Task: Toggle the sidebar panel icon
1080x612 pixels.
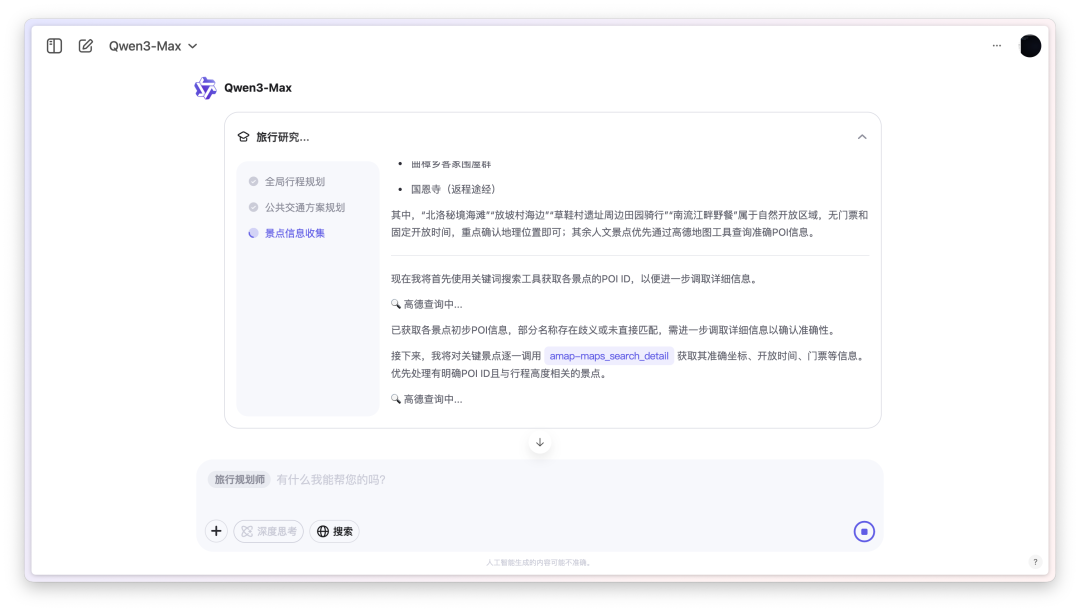Action: pyautogui.click(x=54, y=46)
